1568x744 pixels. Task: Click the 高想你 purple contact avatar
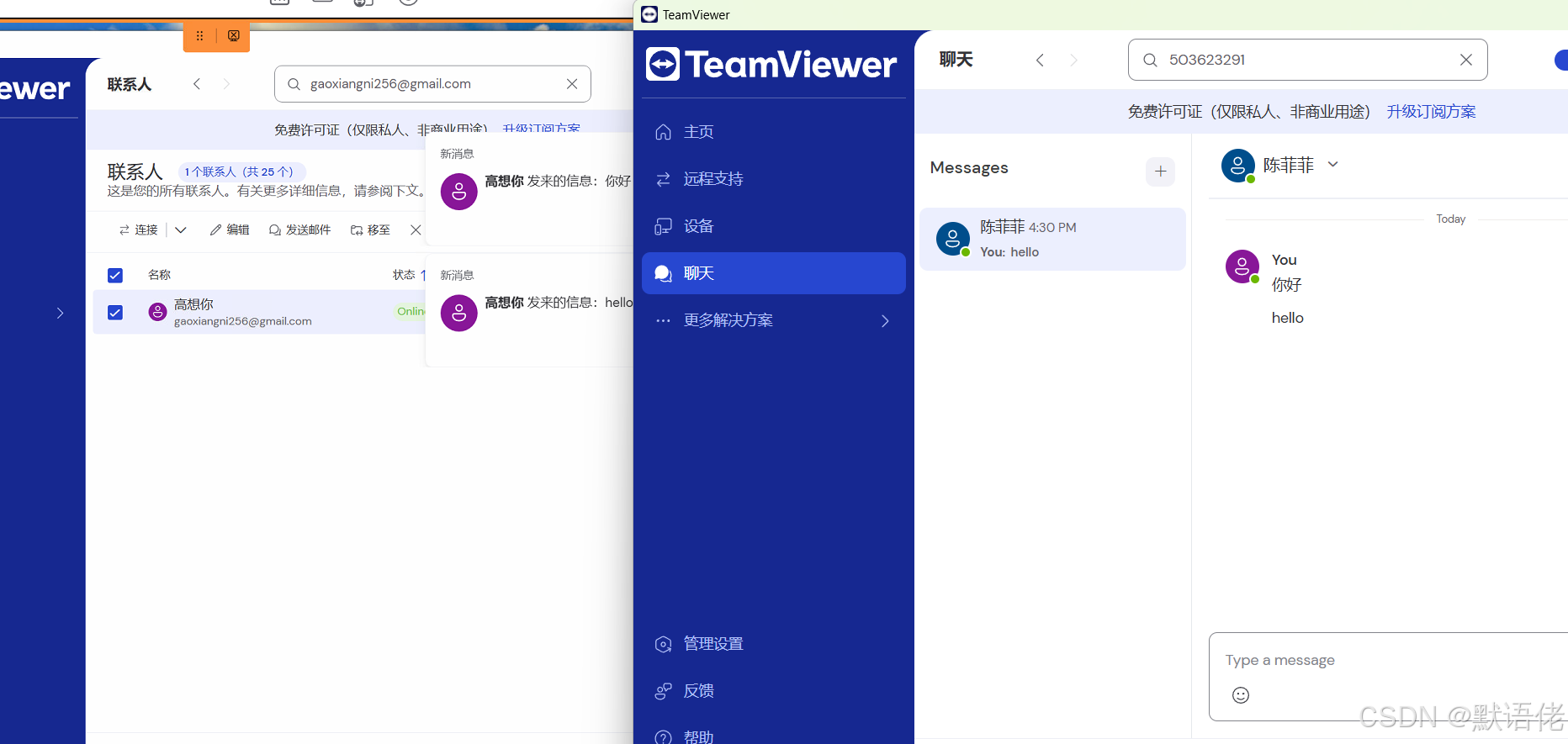(157, 312)
